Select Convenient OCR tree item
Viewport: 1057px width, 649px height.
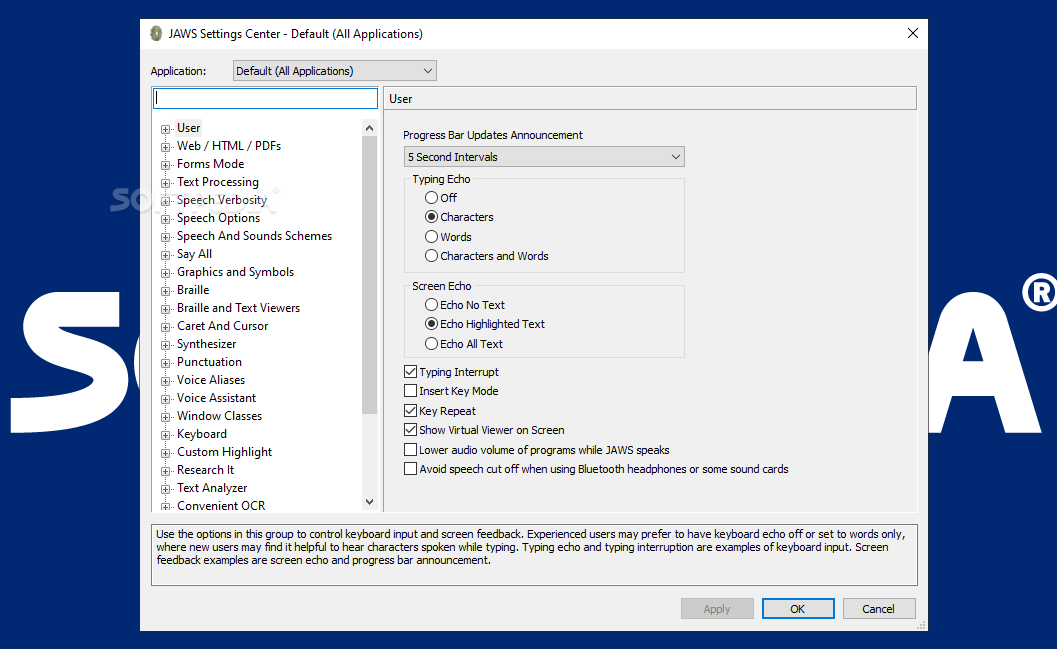221,506
